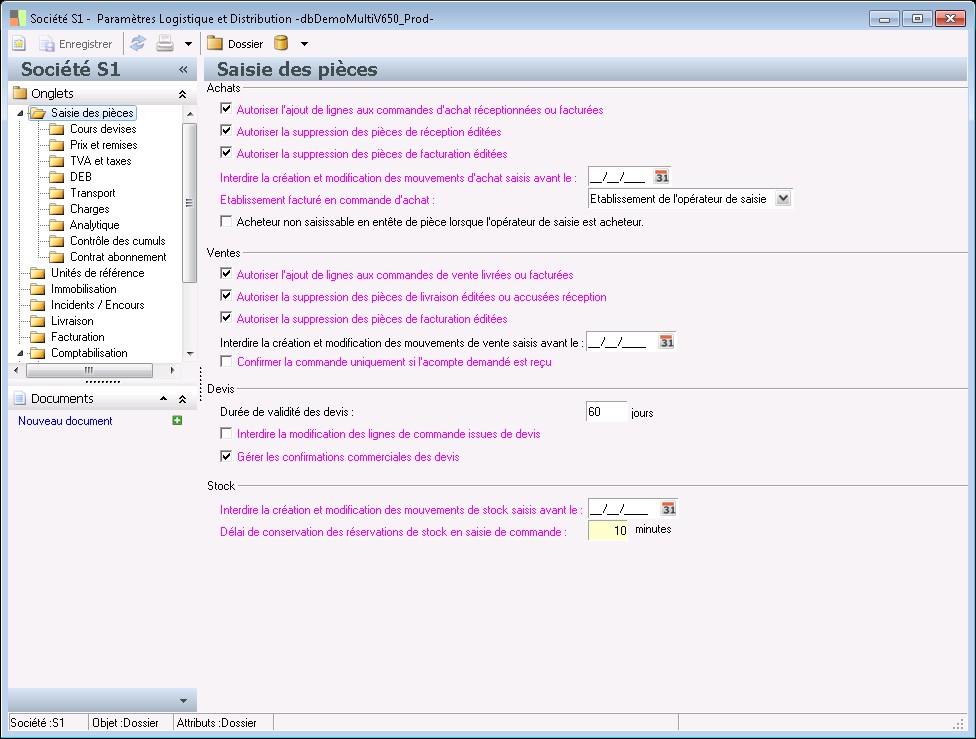Click the yellow database cylinder icon
The height and width of the screenshot is (739, 976).
tap(281, 43)
